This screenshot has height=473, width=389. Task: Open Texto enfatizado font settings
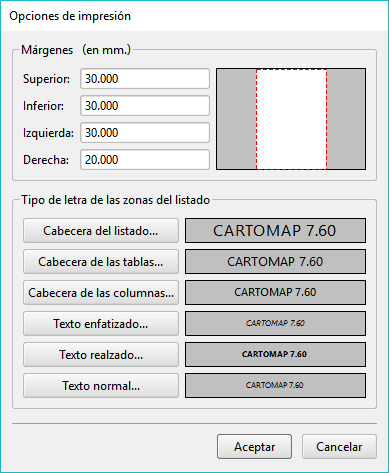tap(101, 324)
